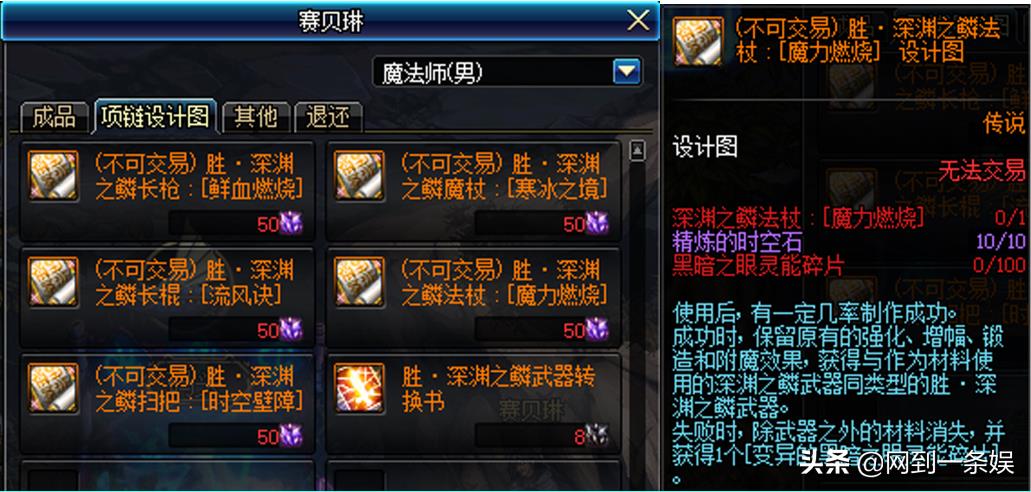Viewport: 1031px width, 492px height.
Task: Click the currency icon beside price 8
Action: point(597,435)
